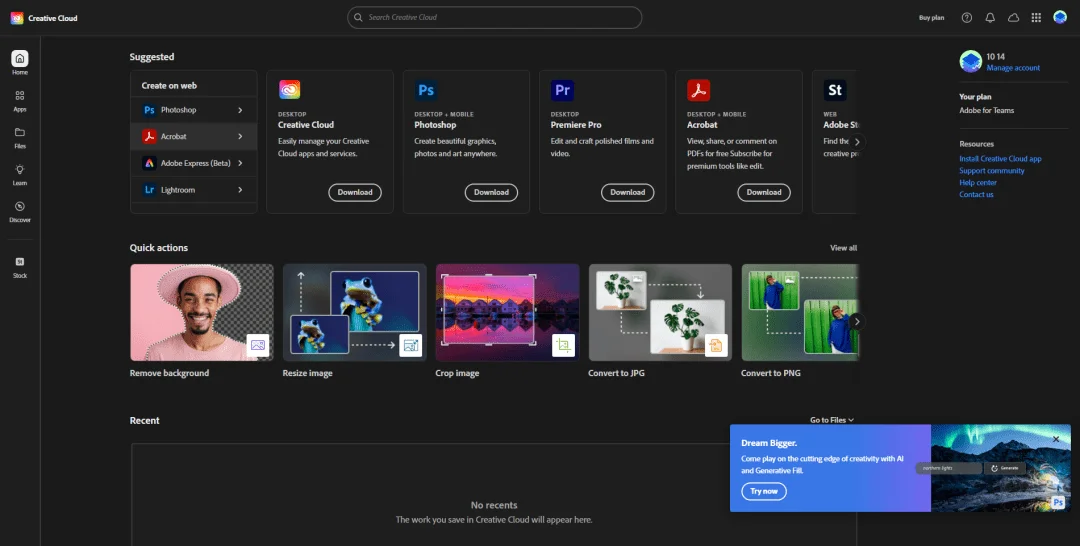
Task: Open the Resize image thumbnail
Action: [x=355, y=313]
